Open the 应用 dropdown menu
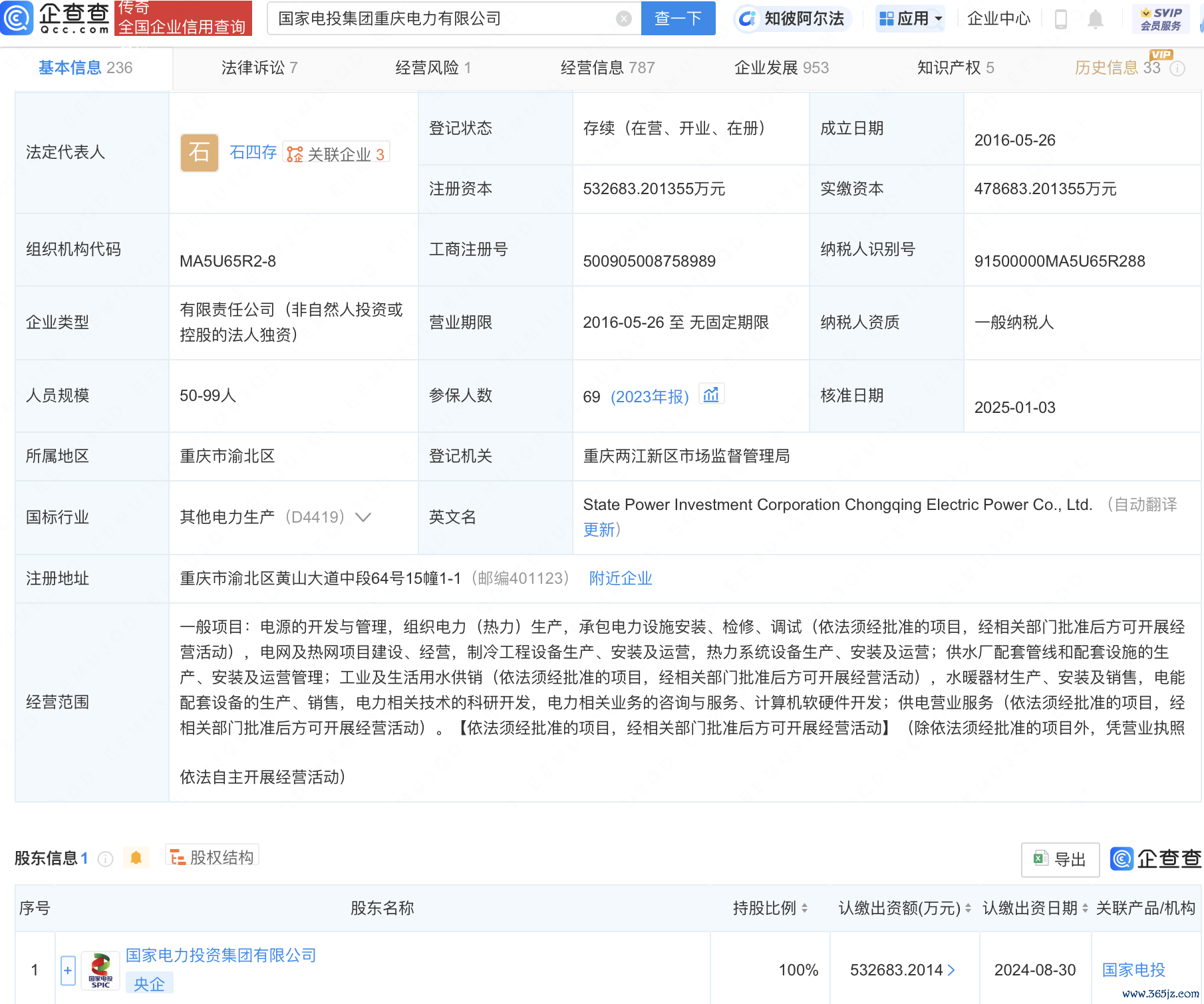 pyautogui.click(x=910, y=19)
